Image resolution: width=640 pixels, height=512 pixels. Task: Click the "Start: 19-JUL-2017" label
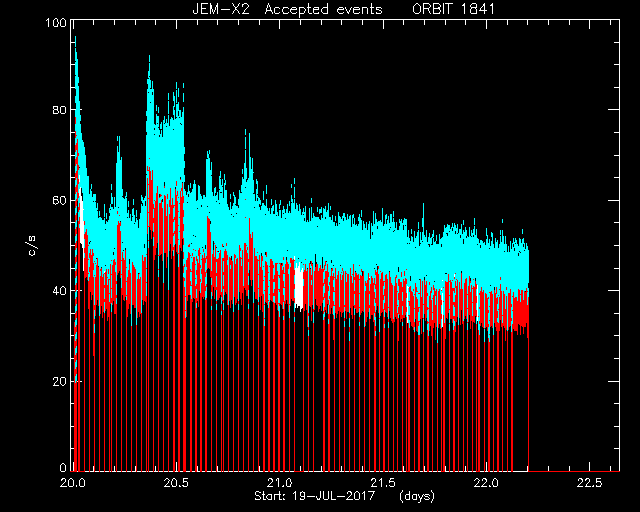(314, 496)
